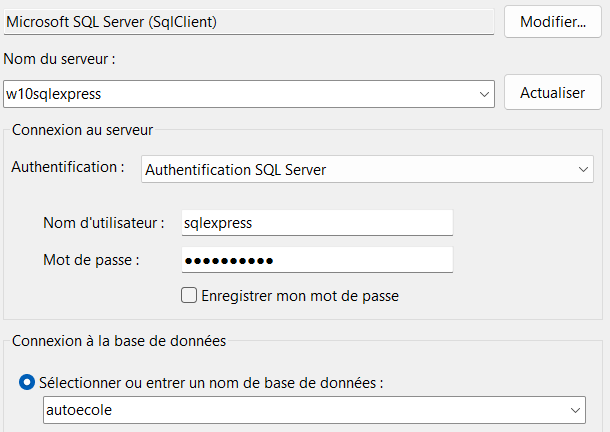Click the Modifier... button
This screenshot has width=610, height=432.
point(553,22)
